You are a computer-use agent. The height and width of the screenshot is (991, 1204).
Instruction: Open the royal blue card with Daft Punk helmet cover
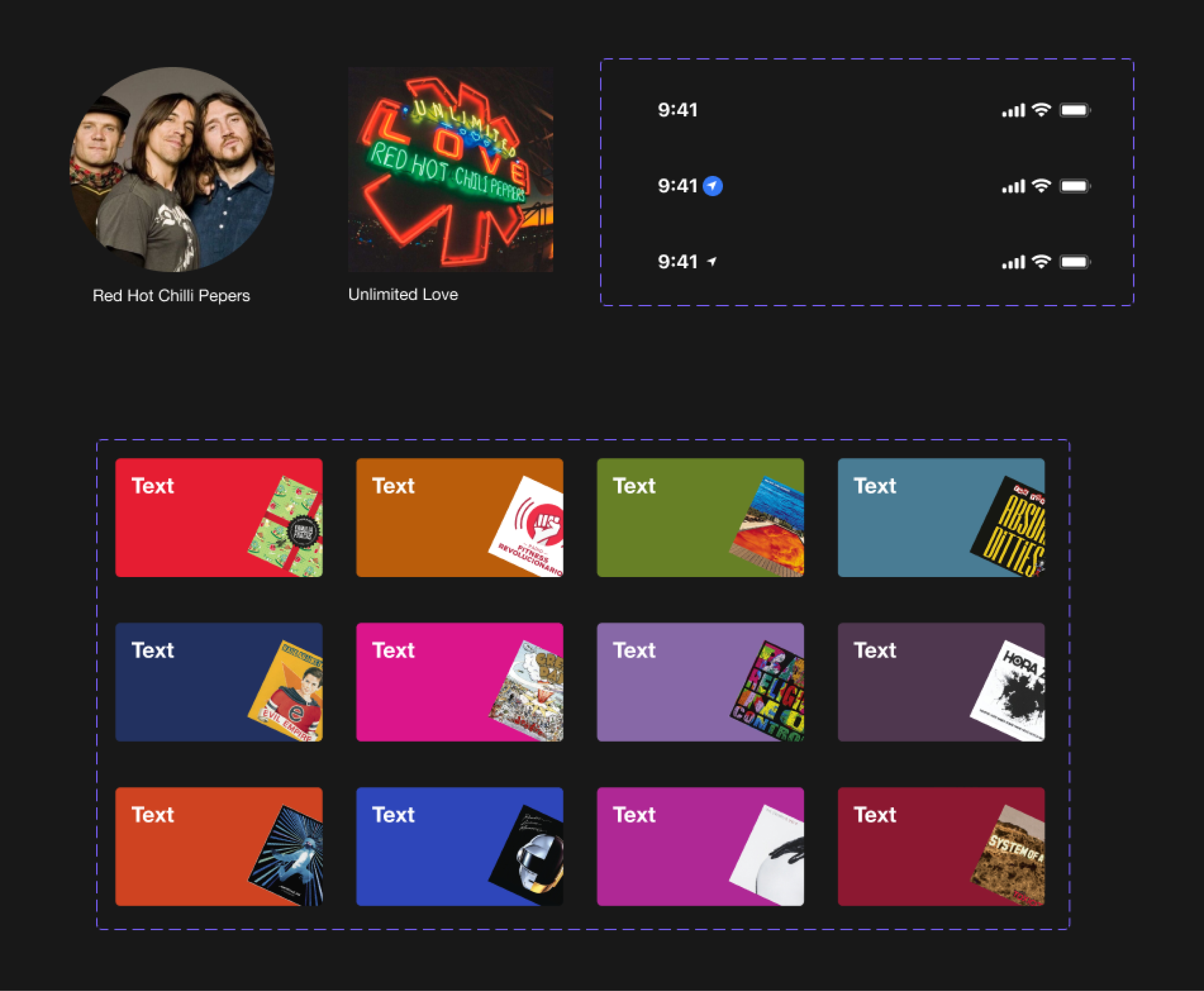460,846
